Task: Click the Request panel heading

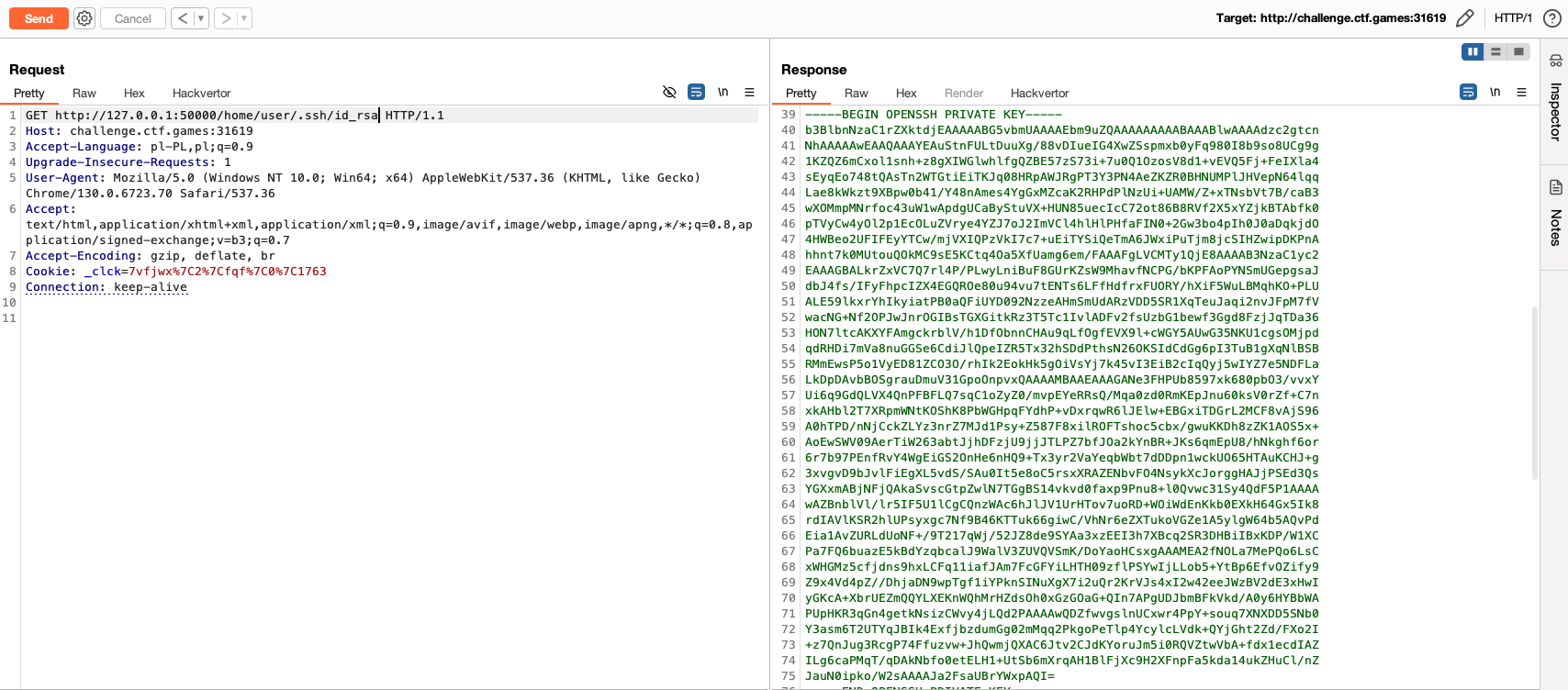Action: [37, 70]
